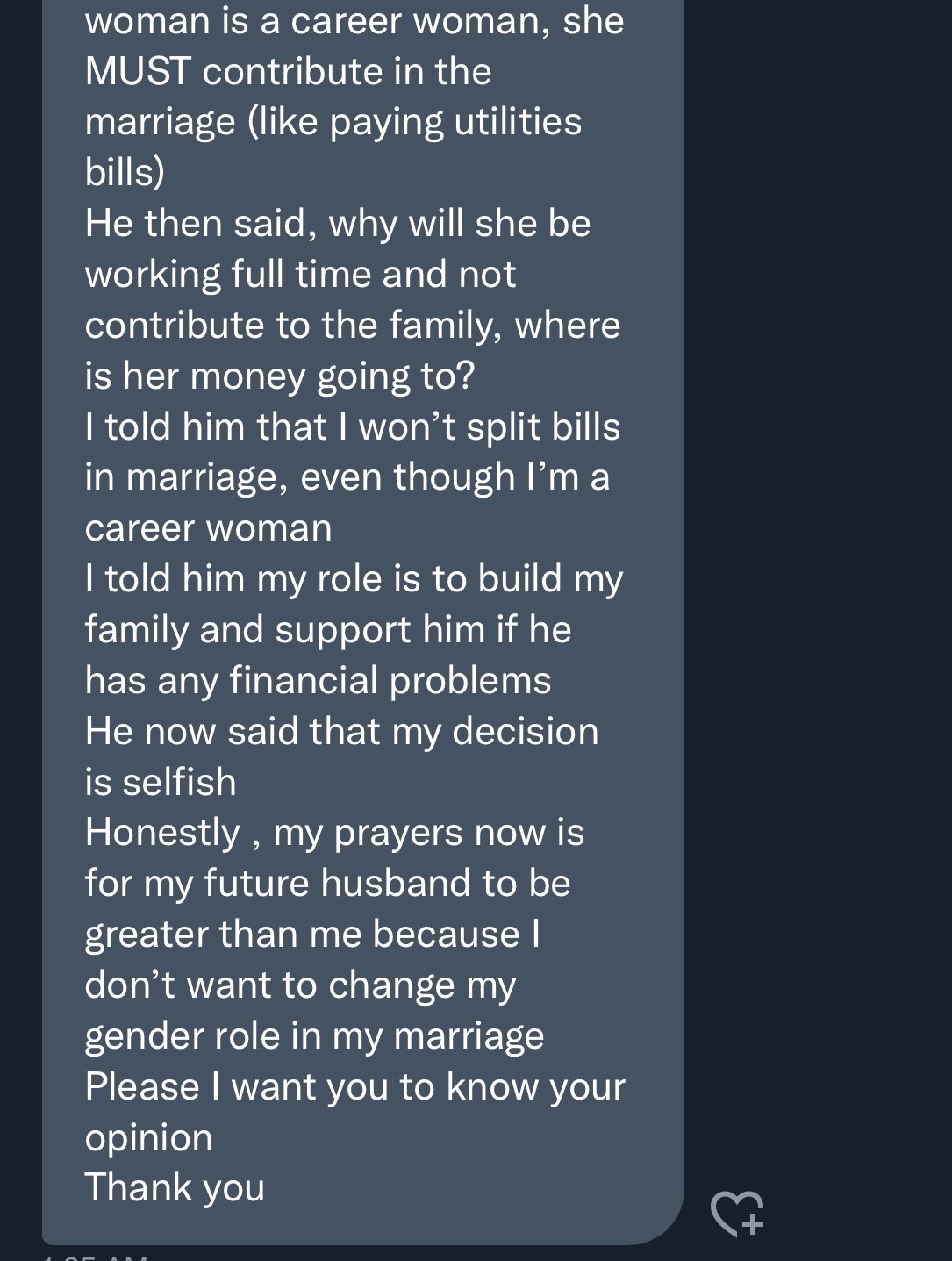Select "greater than me because I" text
The height and width of the screenshot is (1261, 952).
312,935
